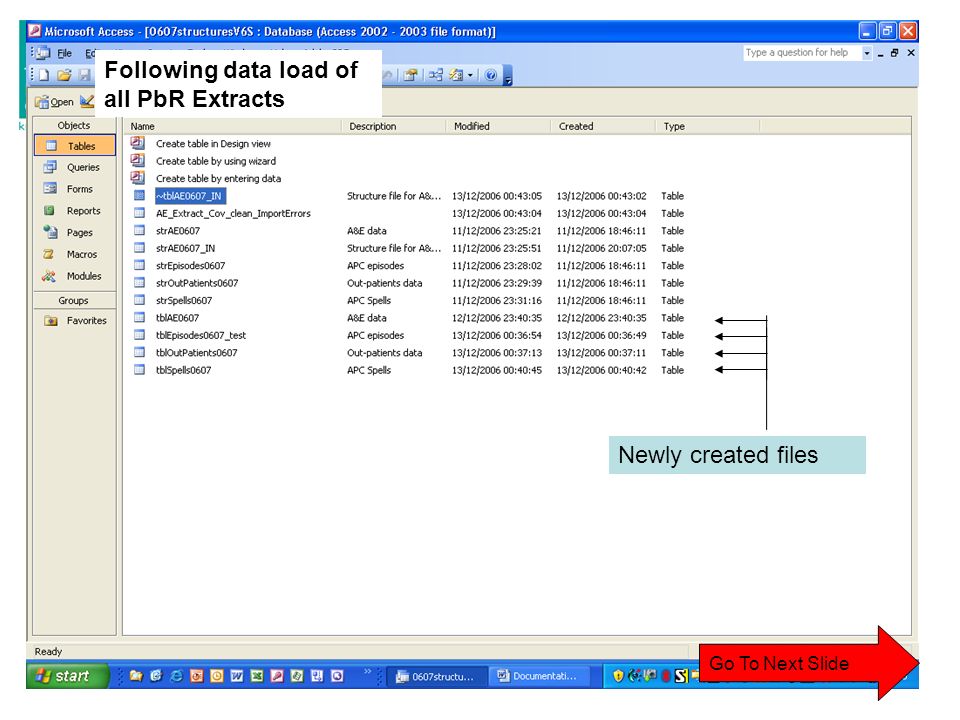The image size is (960, 720).
Task: Switch to Modules objects
Action: coord(75,276)
